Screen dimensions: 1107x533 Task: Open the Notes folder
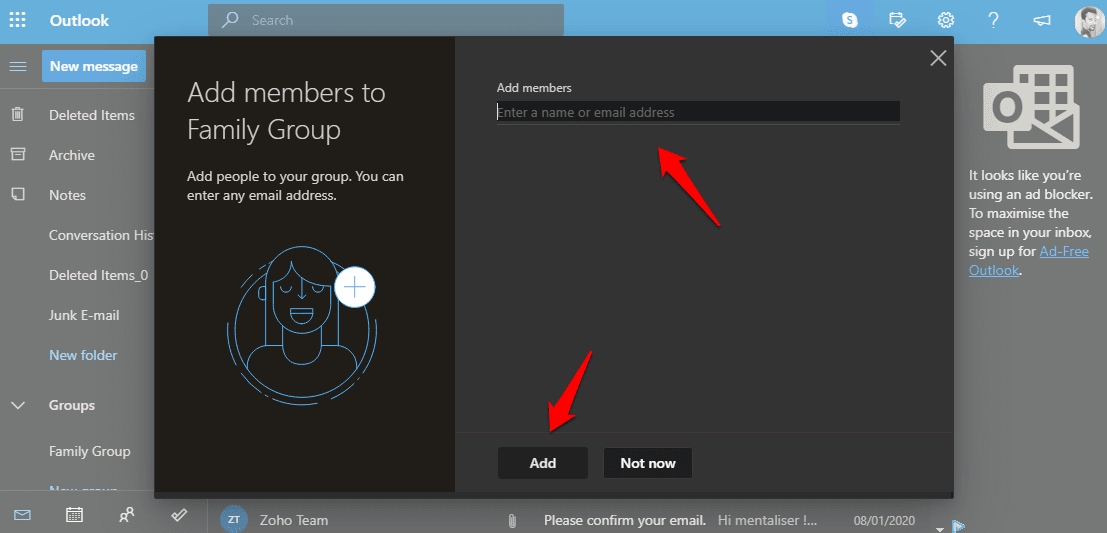coord(67,195)
